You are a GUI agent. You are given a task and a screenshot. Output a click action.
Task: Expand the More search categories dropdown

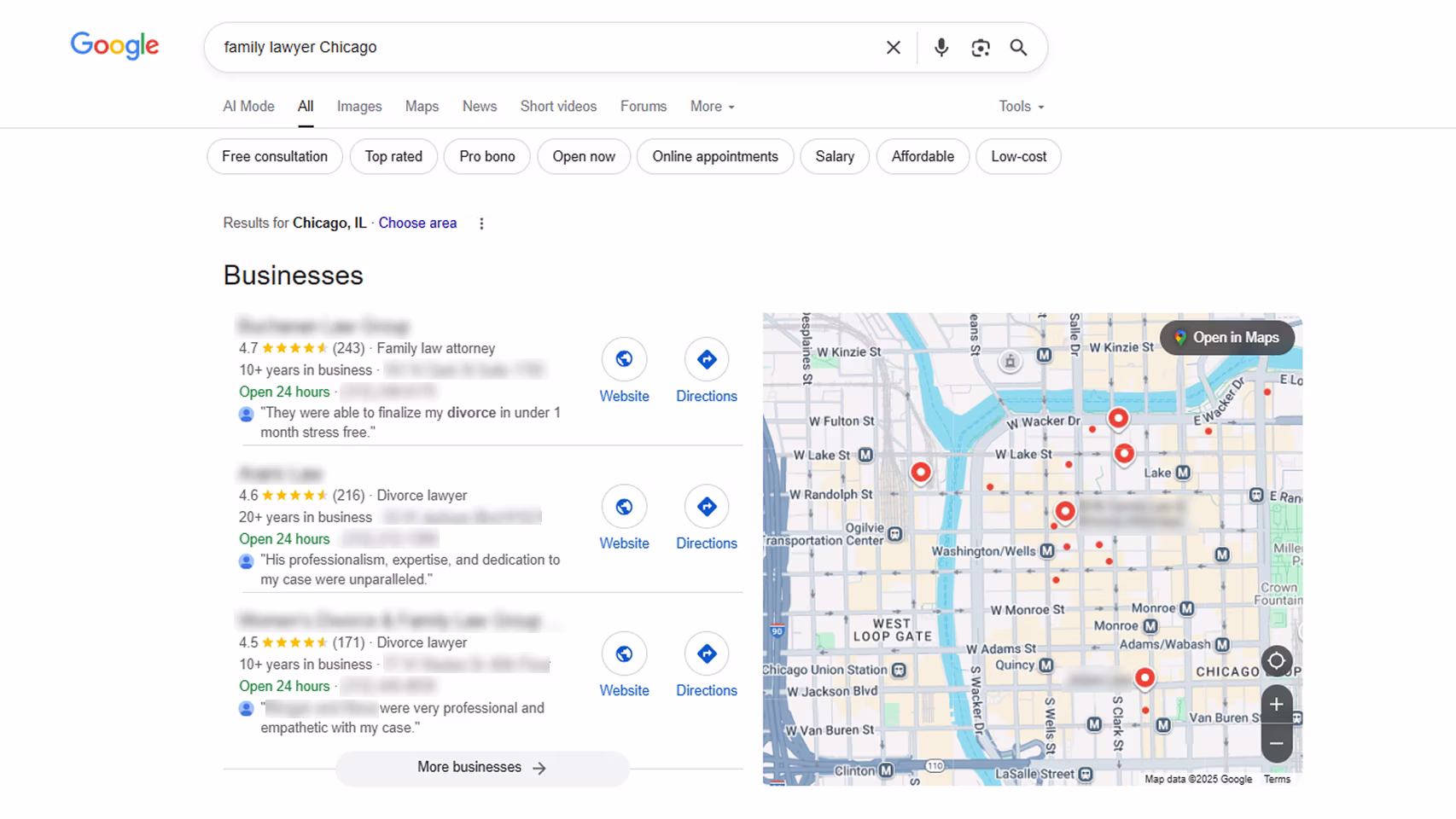713,107
